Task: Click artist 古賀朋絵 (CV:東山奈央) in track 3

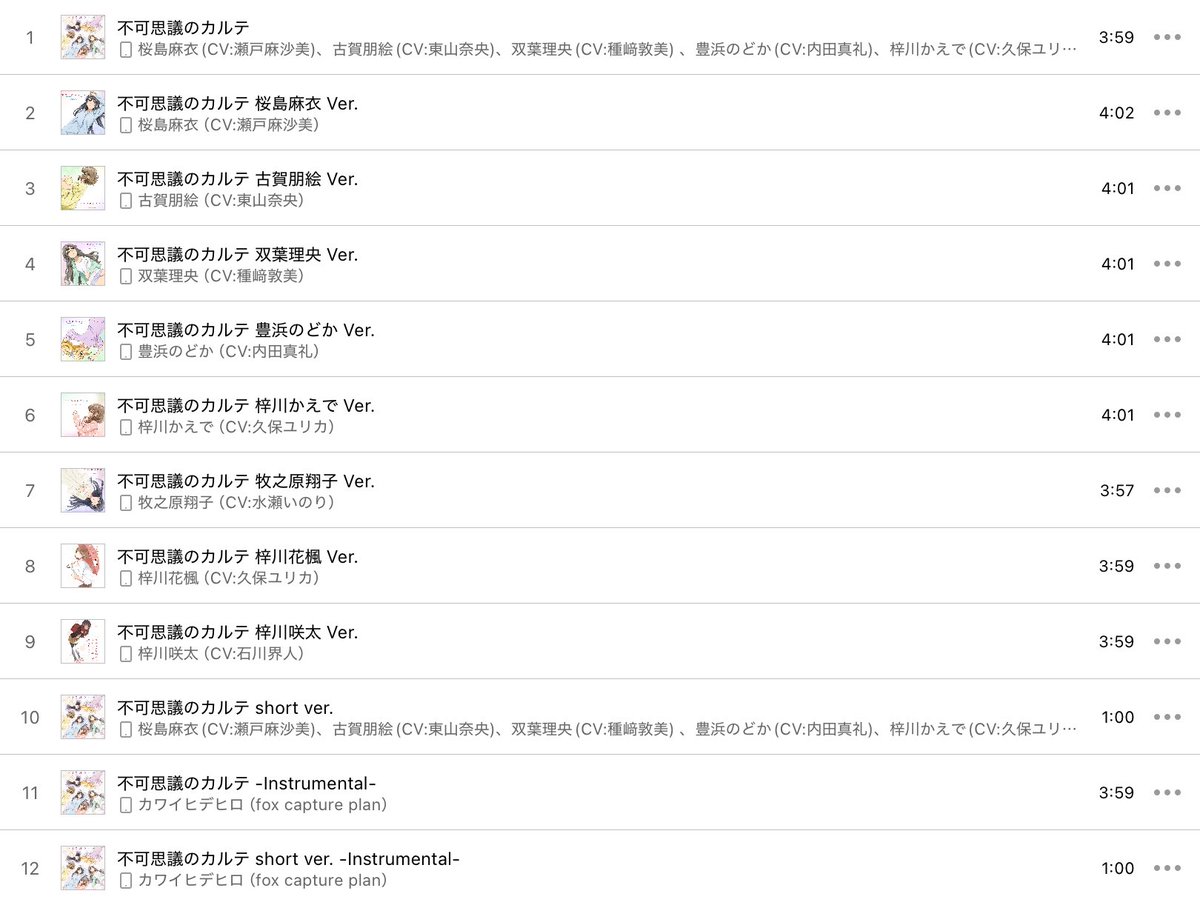Action: [x=220, y=200]
